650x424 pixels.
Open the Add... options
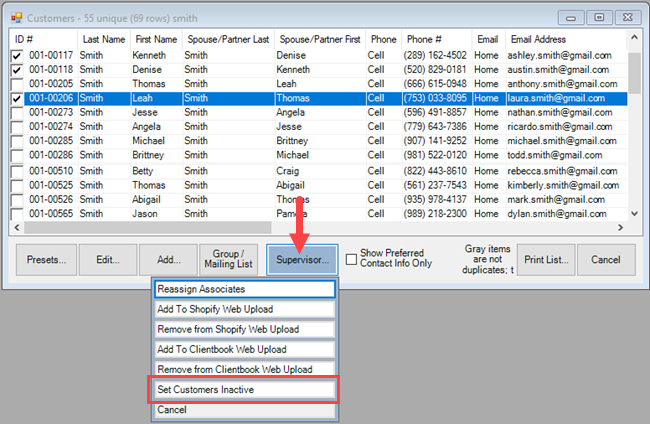(167, 259)
